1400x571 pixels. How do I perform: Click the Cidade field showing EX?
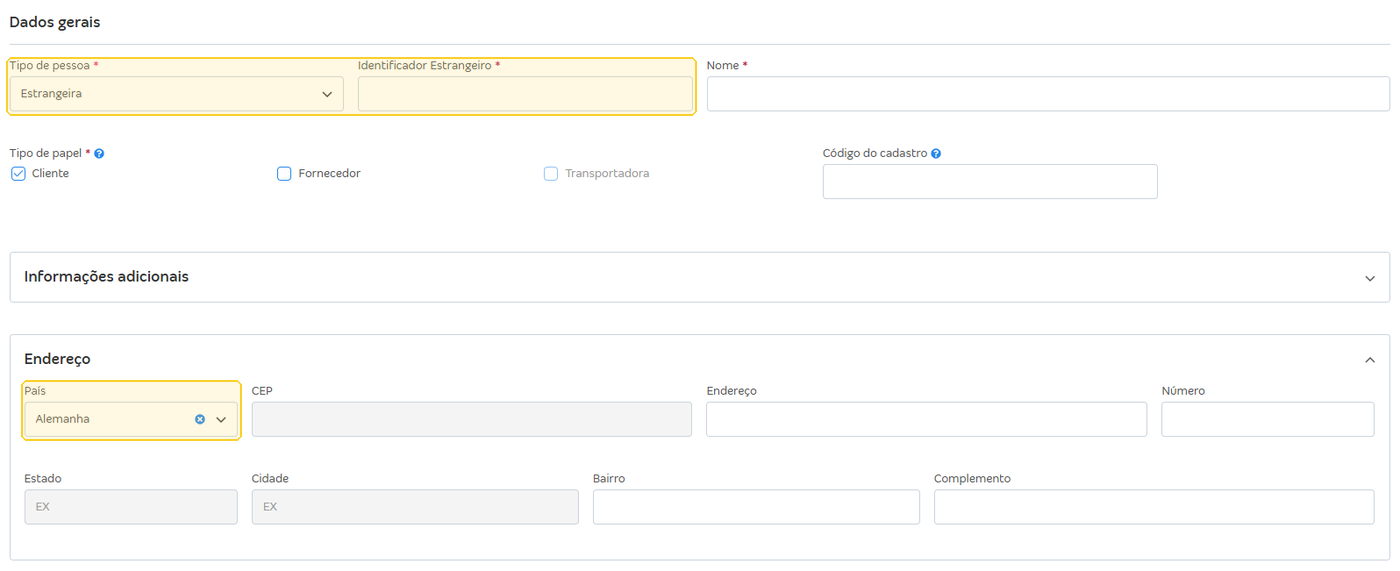[x=415, y=507]
